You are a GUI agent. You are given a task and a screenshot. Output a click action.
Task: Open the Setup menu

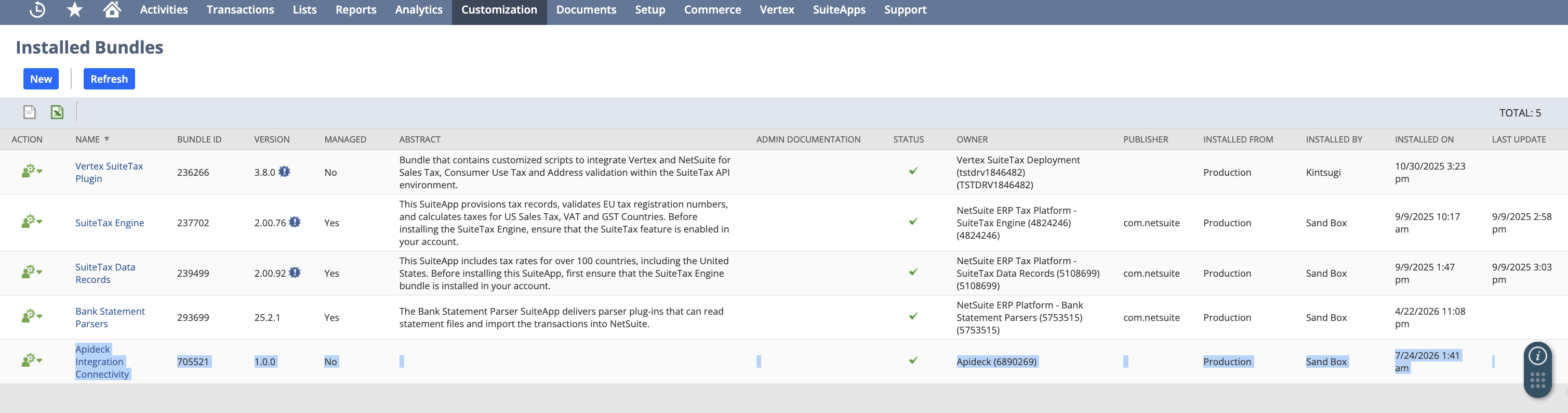(650, 10)
